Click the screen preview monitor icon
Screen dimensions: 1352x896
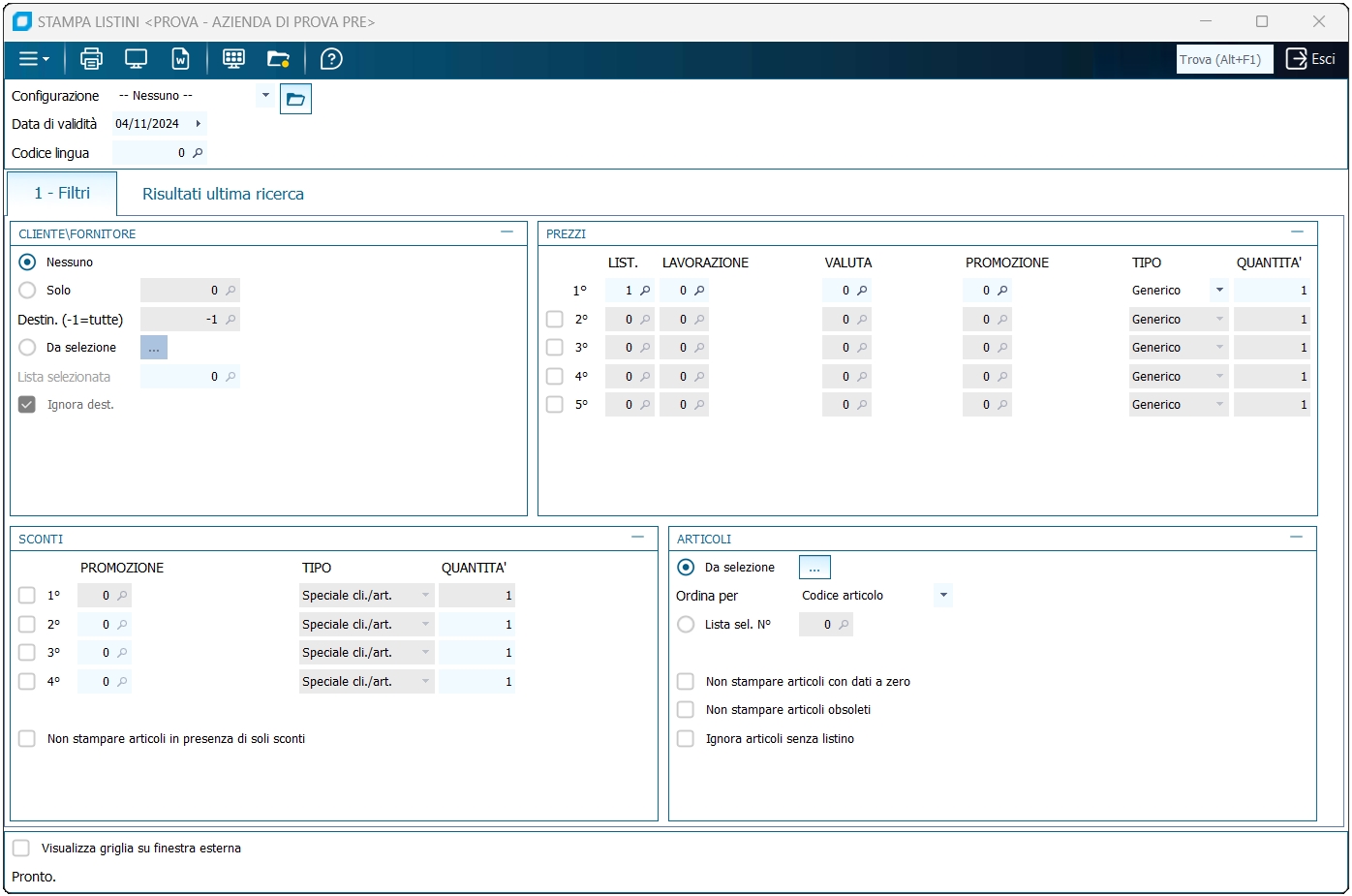pos(136,59)
